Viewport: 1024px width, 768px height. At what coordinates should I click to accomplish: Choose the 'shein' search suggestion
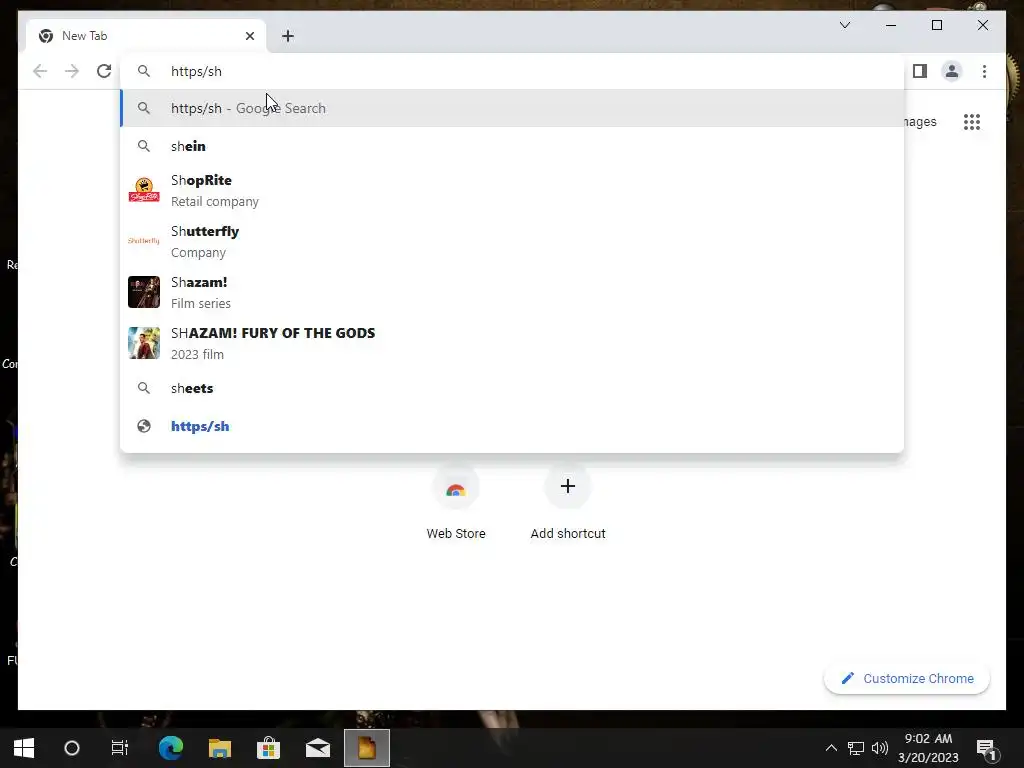512,146
